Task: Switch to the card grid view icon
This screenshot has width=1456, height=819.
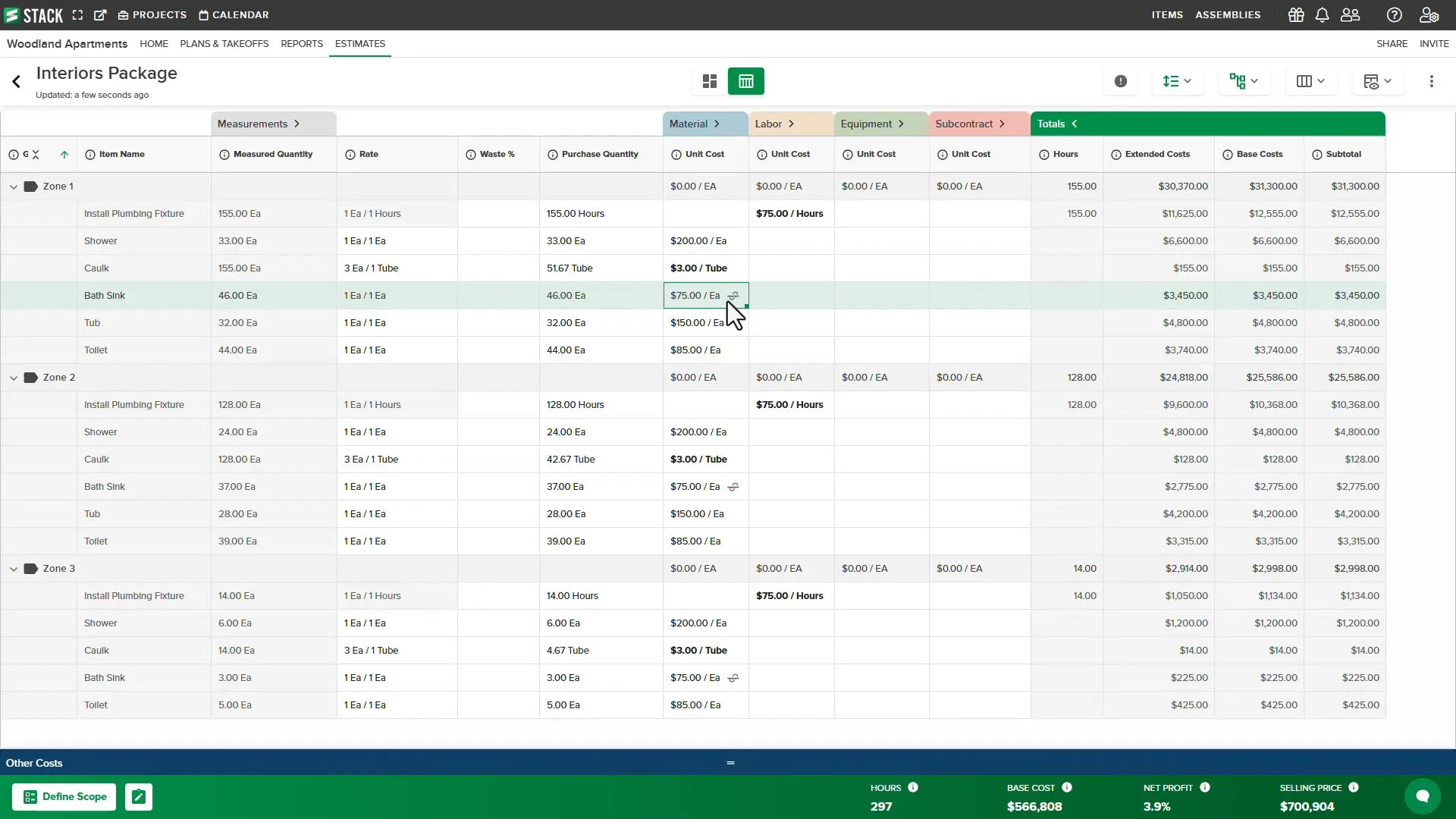Action: coord(710,81)
